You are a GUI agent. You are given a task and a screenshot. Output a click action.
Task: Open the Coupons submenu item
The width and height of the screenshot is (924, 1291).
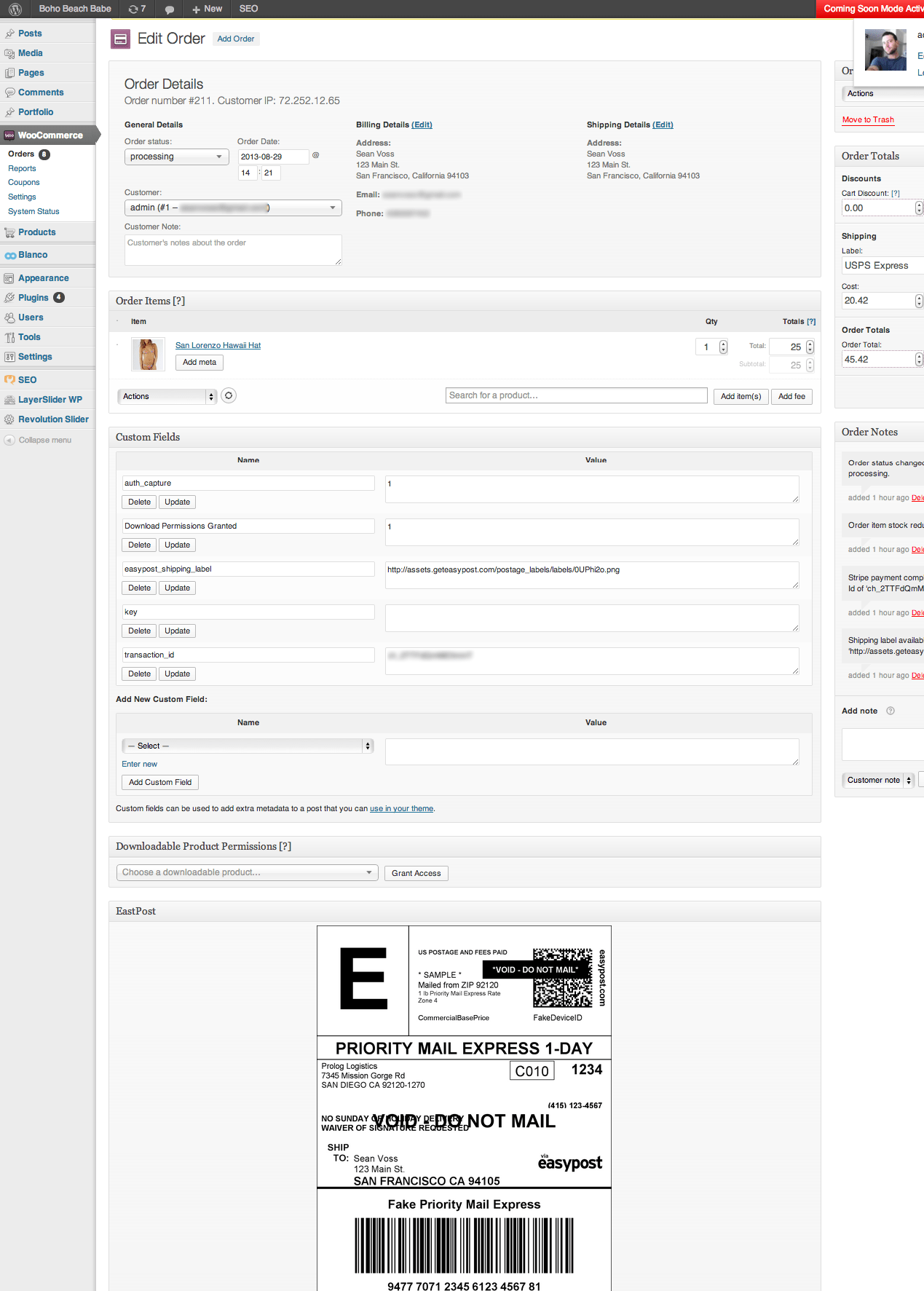click(x=24, y=182)
